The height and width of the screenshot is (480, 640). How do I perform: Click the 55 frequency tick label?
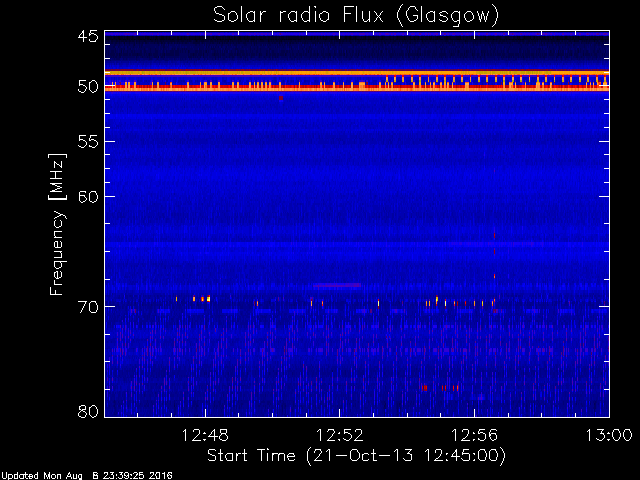coord(88,142)
